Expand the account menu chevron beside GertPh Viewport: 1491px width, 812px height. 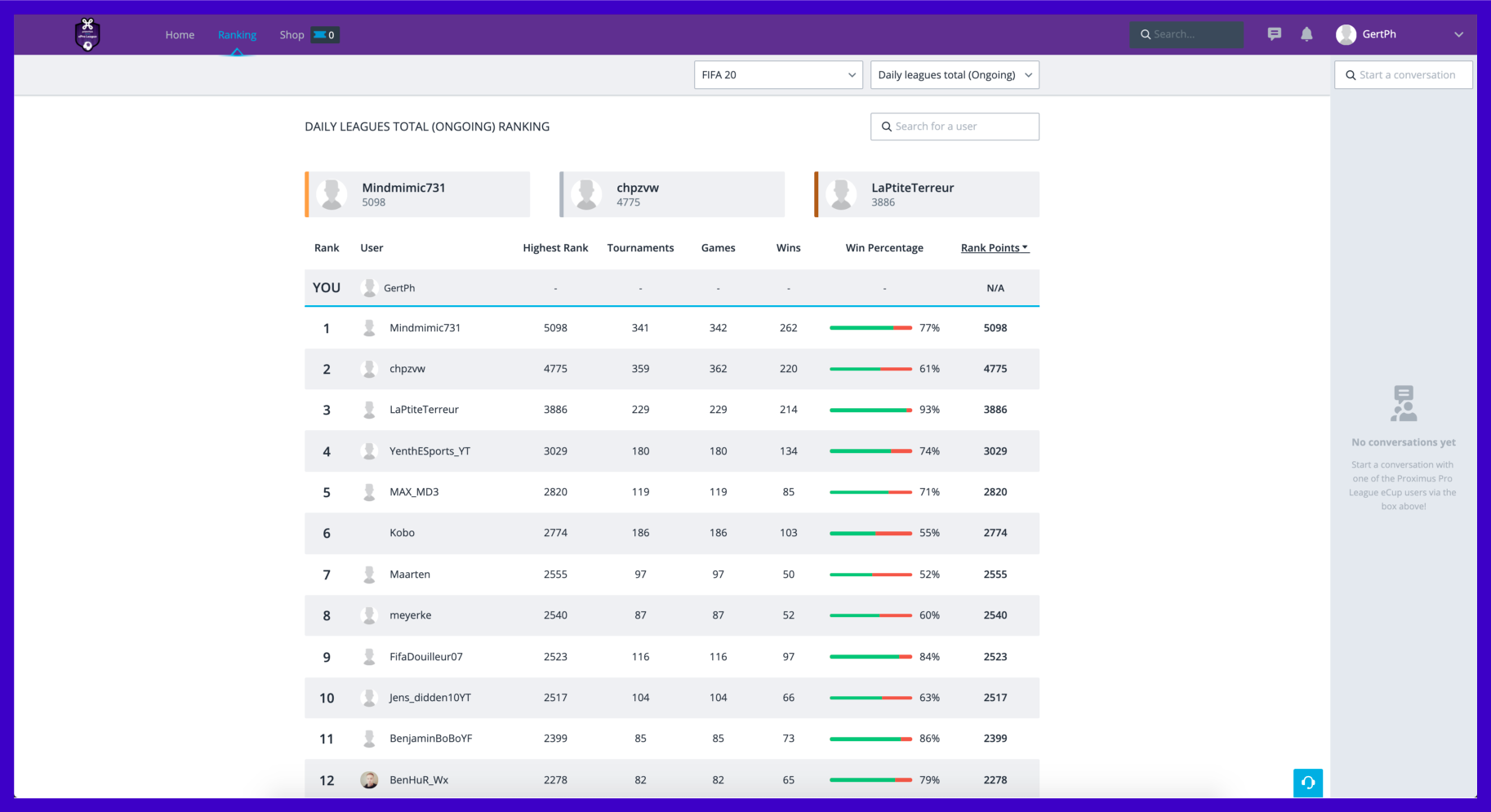1458,34
